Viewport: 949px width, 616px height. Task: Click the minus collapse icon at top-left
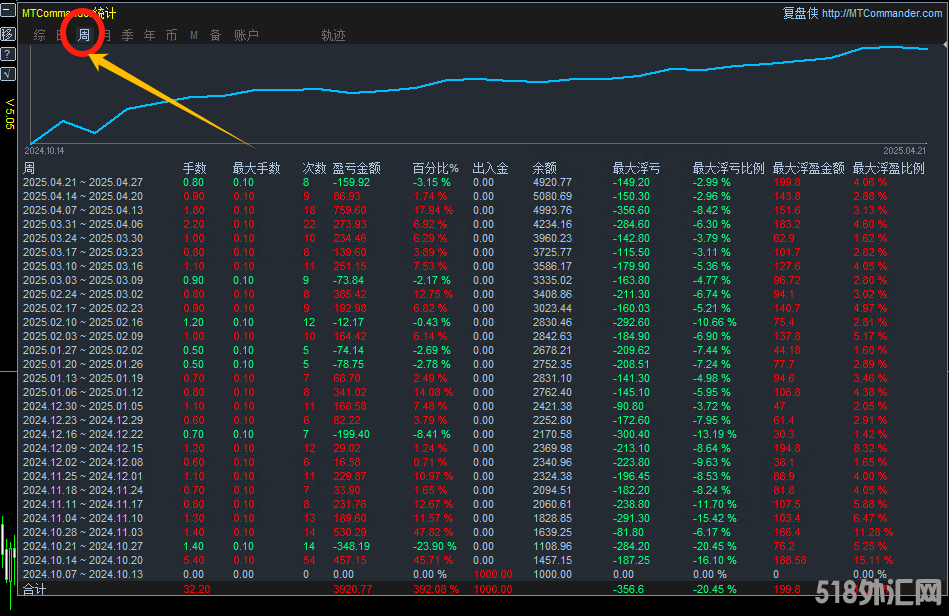point(8,13)
